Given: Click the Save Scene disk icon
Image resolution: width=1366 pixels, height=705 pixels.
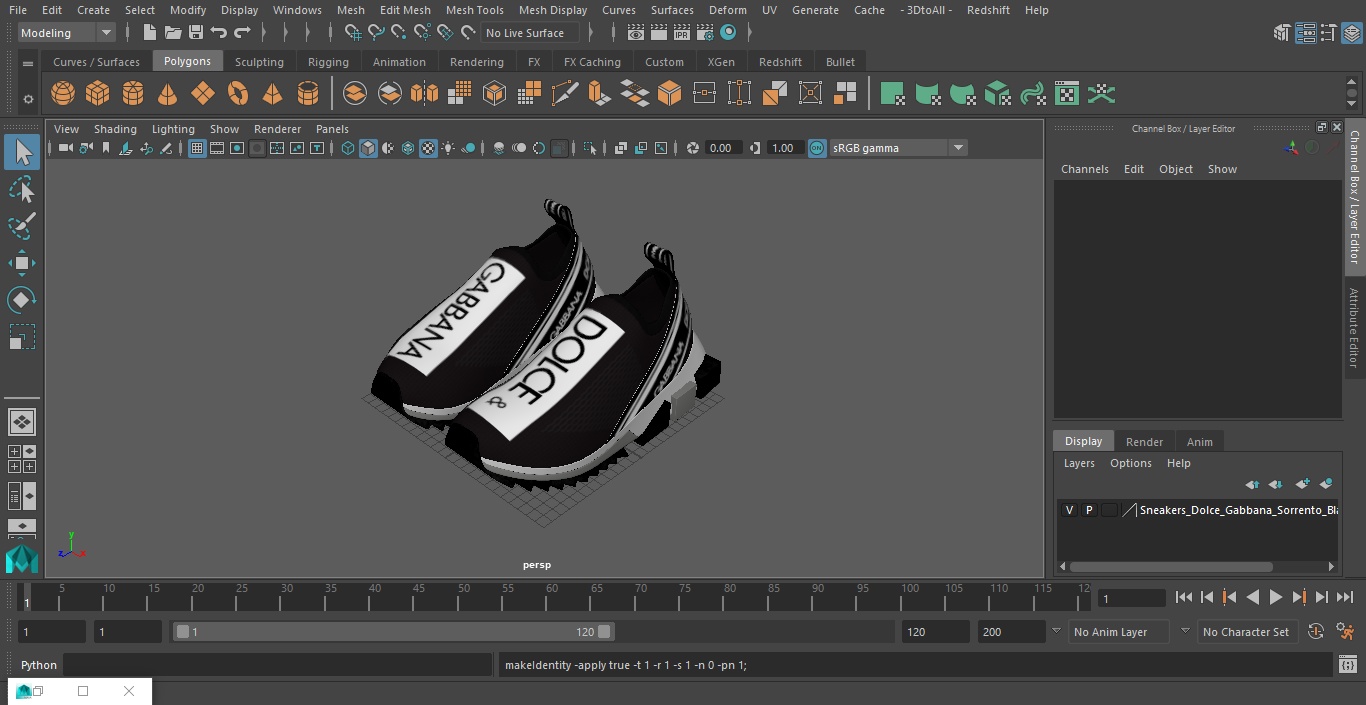Looking at the screenshot, I should click(196, 33).
